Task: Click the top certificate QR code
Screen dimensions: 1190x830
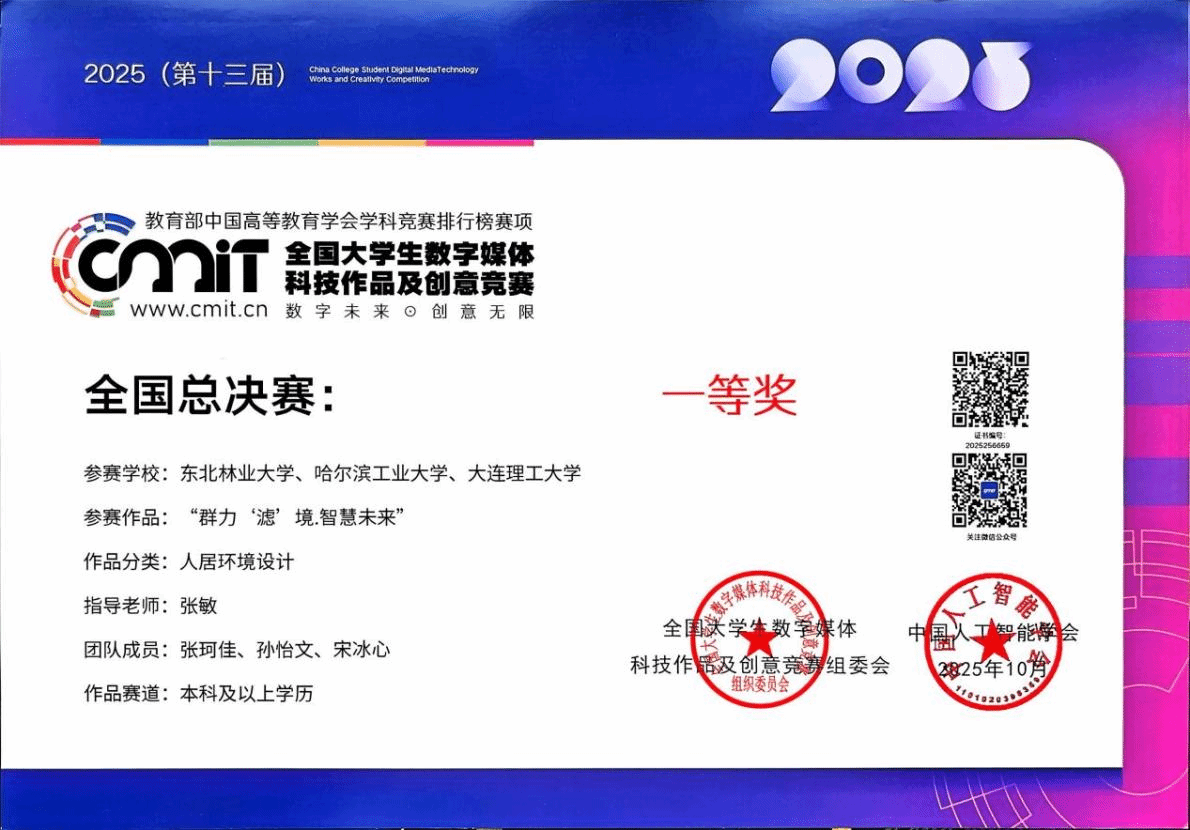Action: coord(990,390)
